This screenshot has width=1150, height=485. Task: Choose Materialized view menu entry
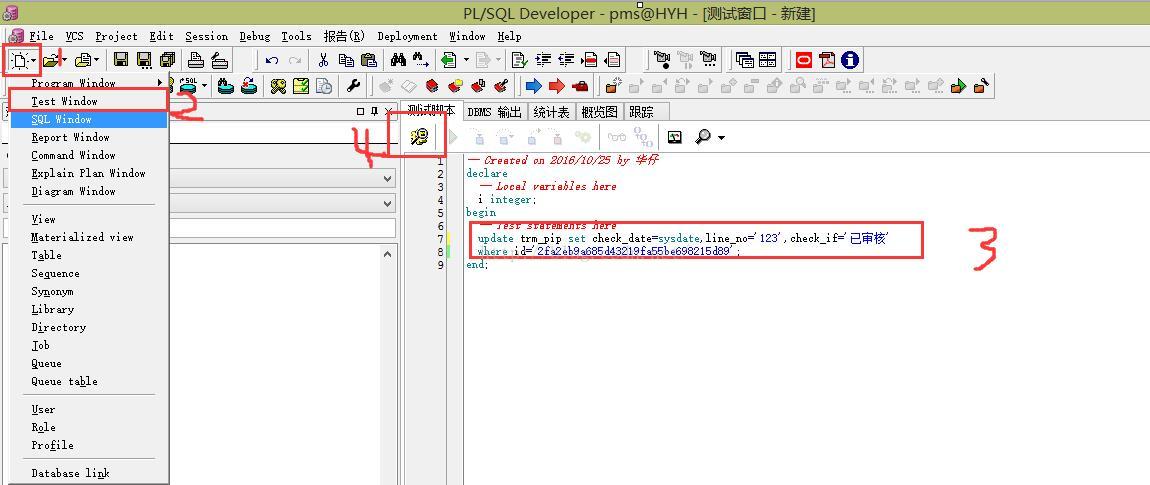tap(89, 237)
